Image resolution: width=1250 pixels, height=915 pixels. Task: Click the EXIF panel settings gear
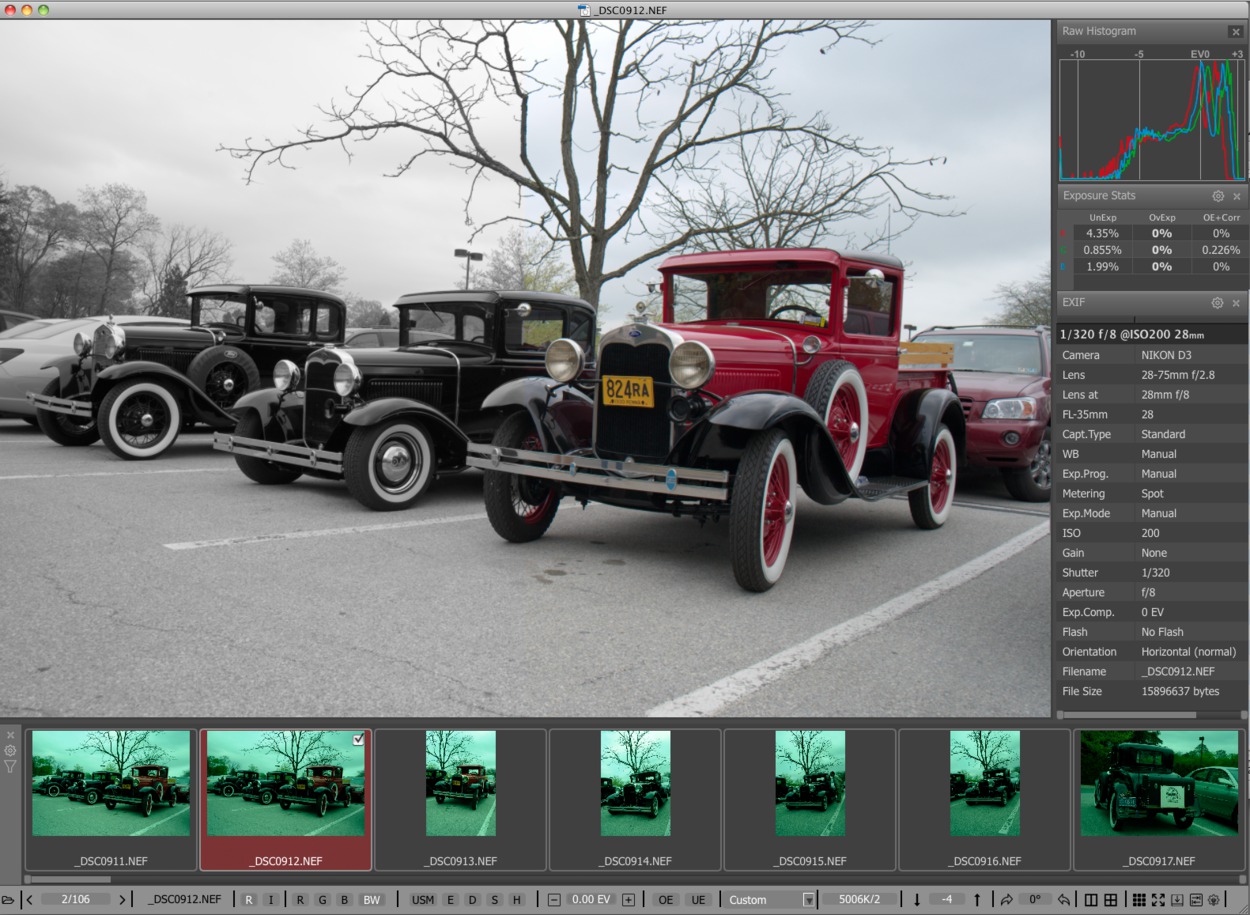click(1217, 303)
